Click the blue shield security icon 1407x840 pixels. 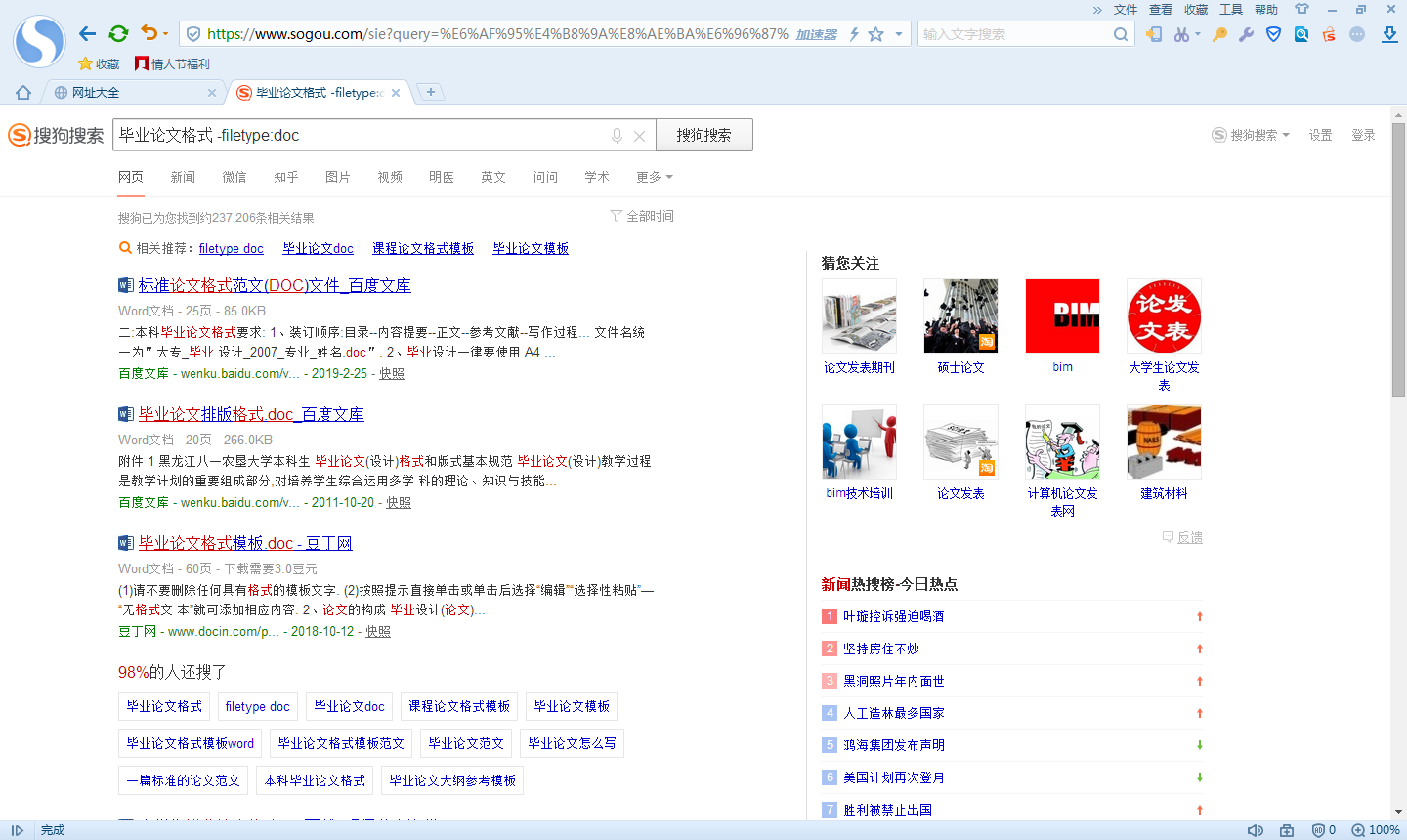1273,34
